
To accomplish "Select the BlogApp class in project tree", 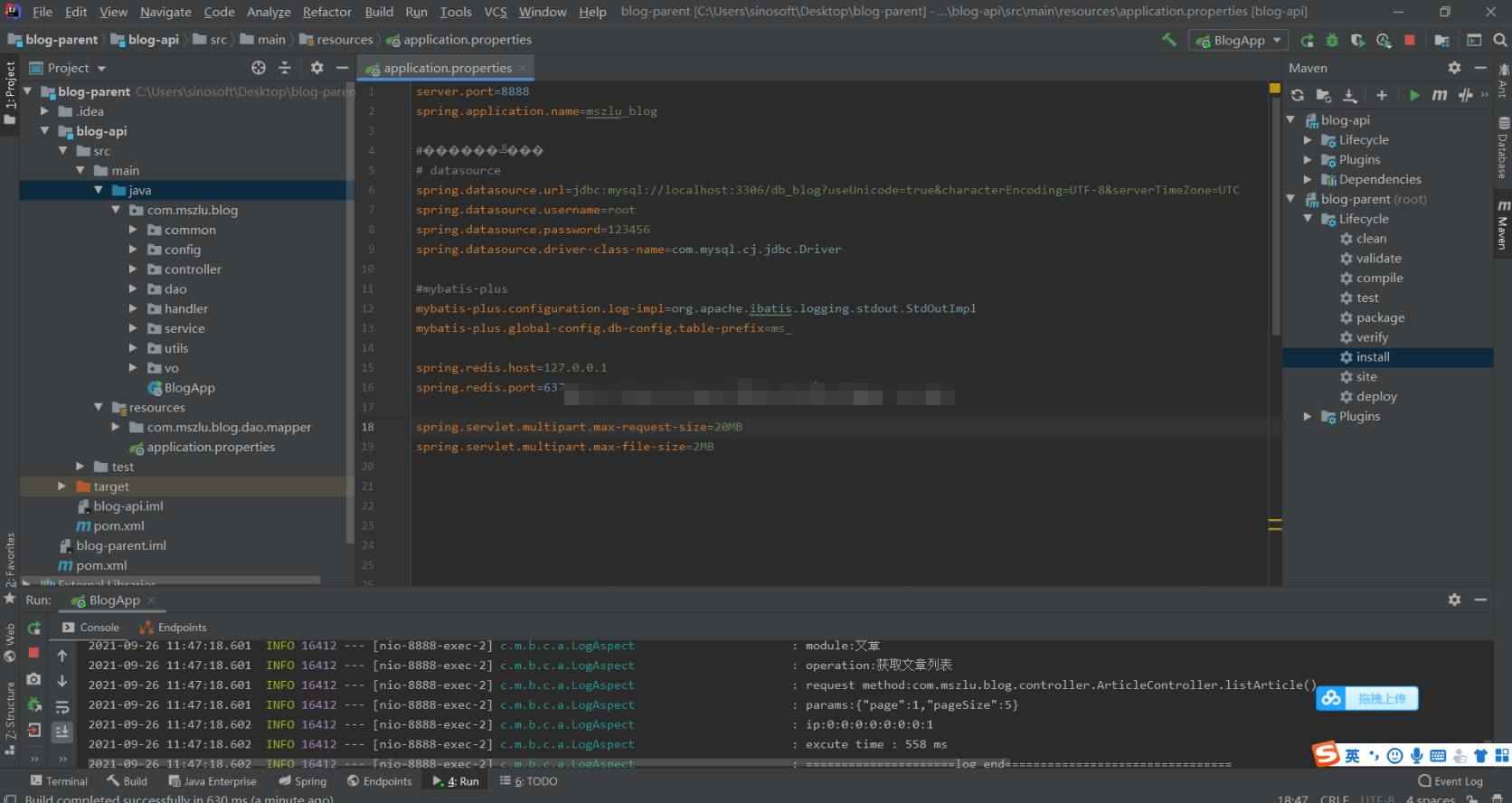I will [189, 388].
